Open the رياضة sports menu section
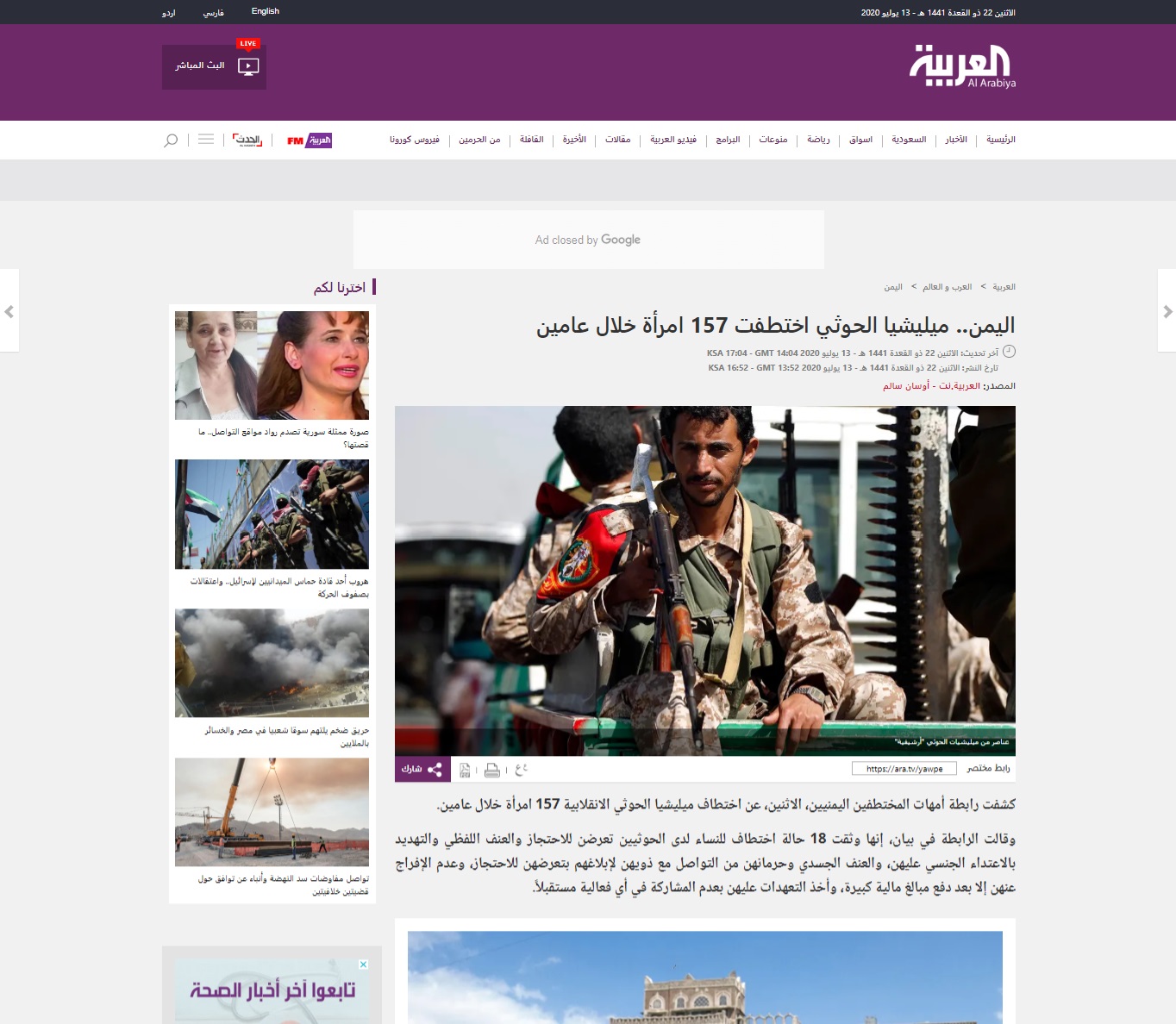 [818, 140]
